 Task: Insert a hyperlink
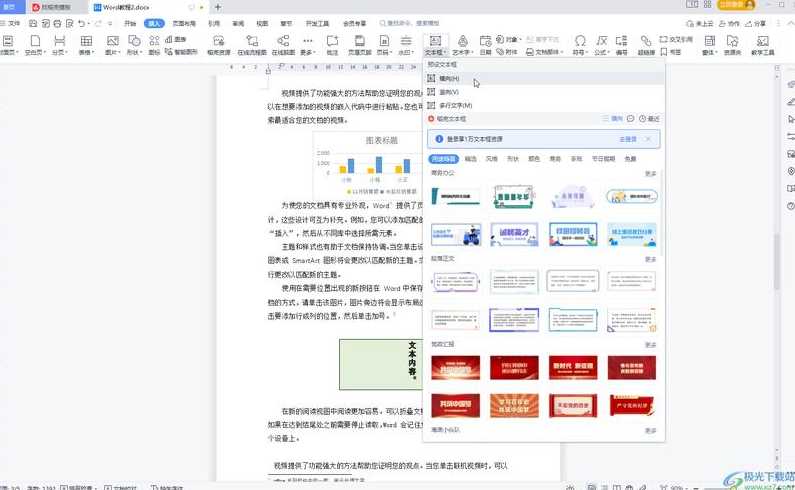(645, 45)
